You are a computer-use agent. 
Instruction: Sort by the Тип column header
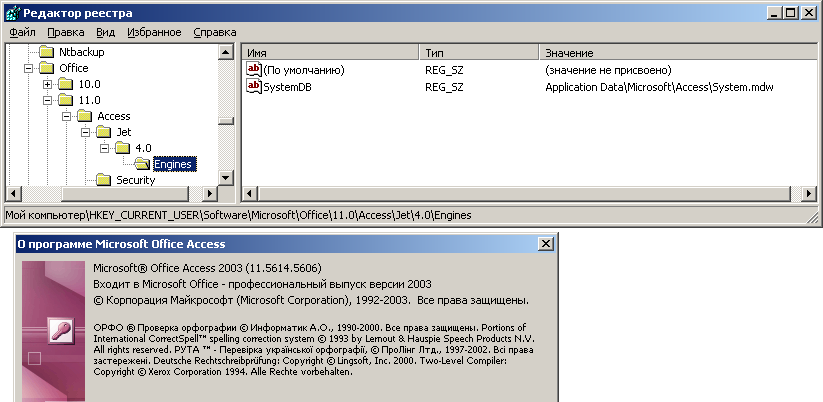[479, 52]
